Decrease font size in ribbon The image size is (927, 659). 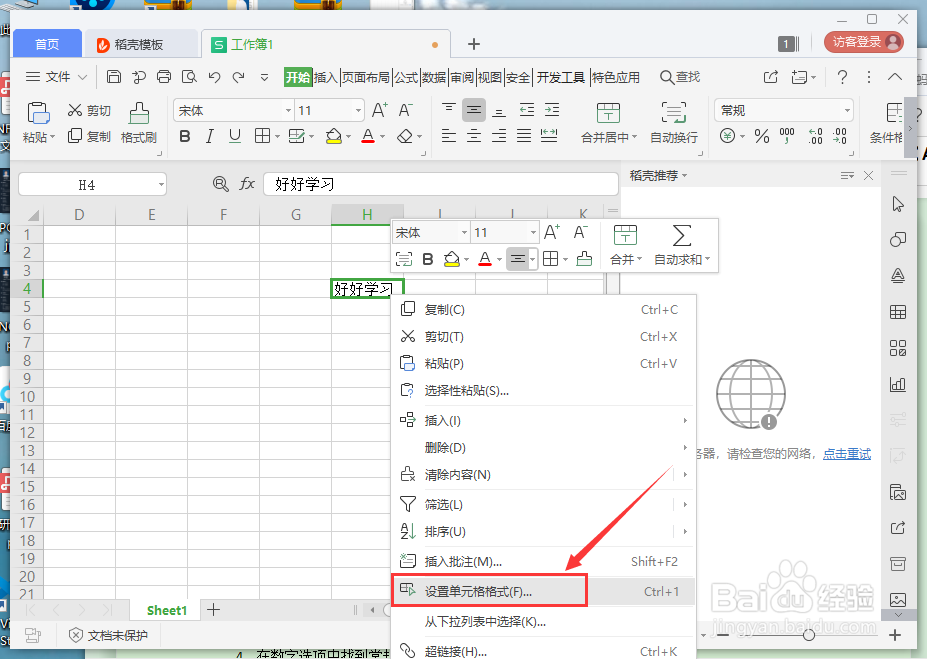[405, 110]
